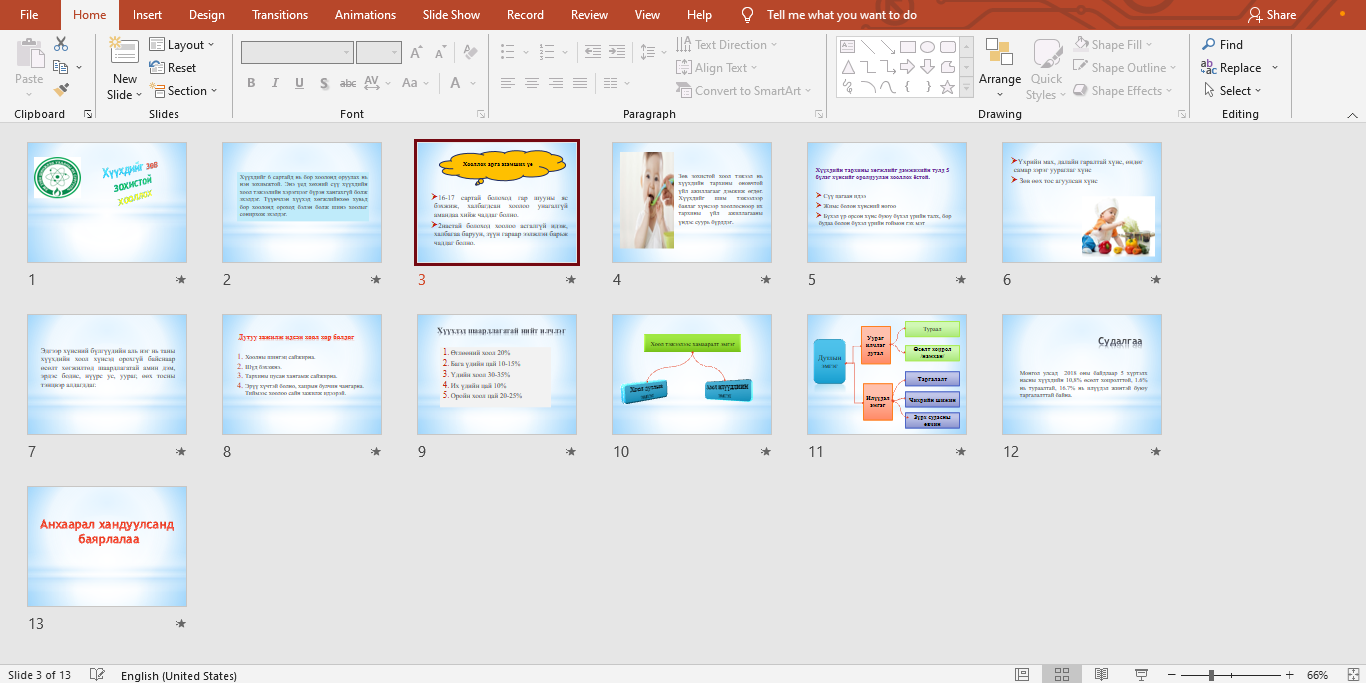This screenshot has width=1366, height=683.
Task: Open the Transitions ribbon tab
Action: tap(280, 15)
